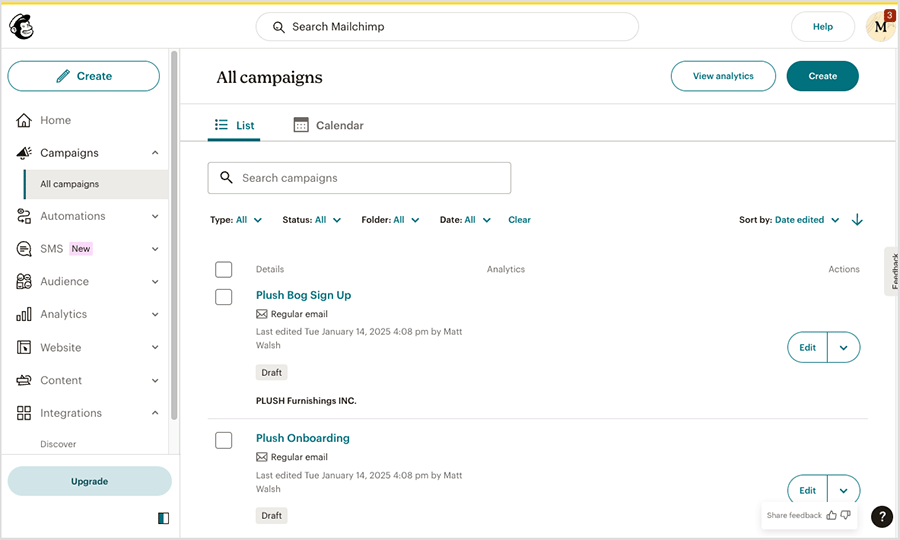Open the SMS chat bubble icon
This screenshot has height=540, width=900.
[24, 248]
